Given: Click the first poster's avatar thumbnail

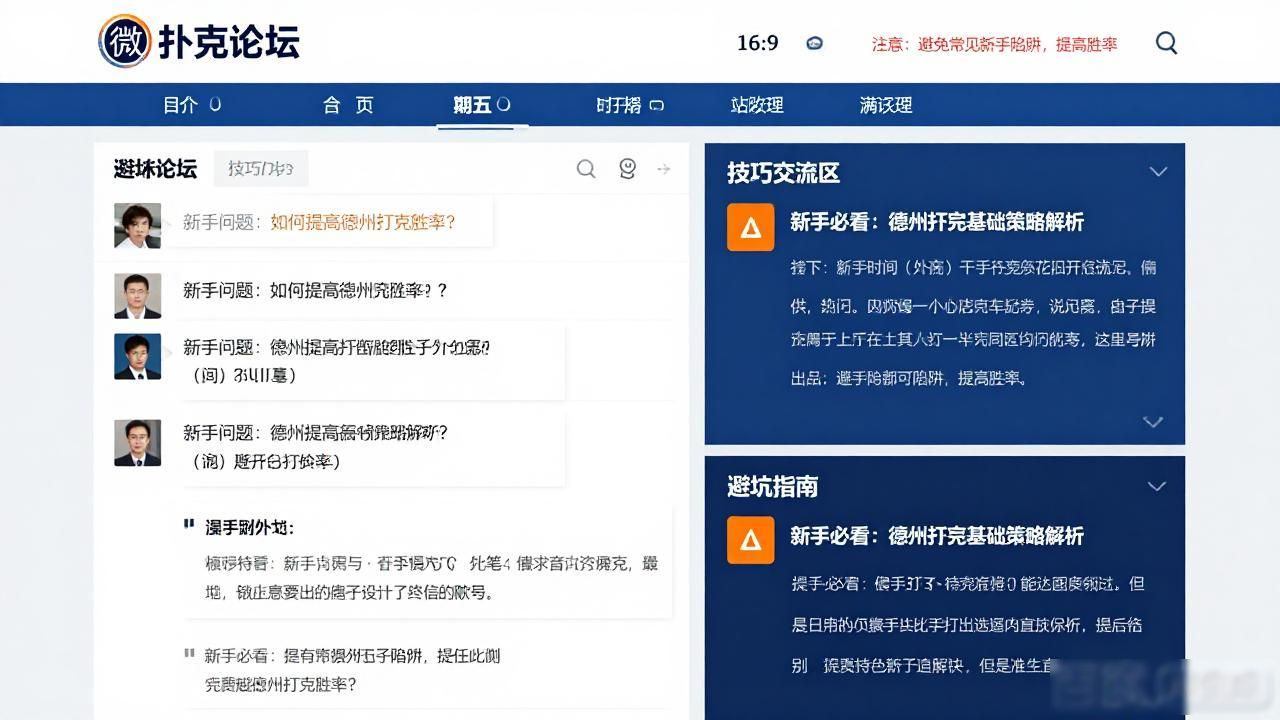Looking at the screenshot, I should pyautogui.click(x=138, y=225).
